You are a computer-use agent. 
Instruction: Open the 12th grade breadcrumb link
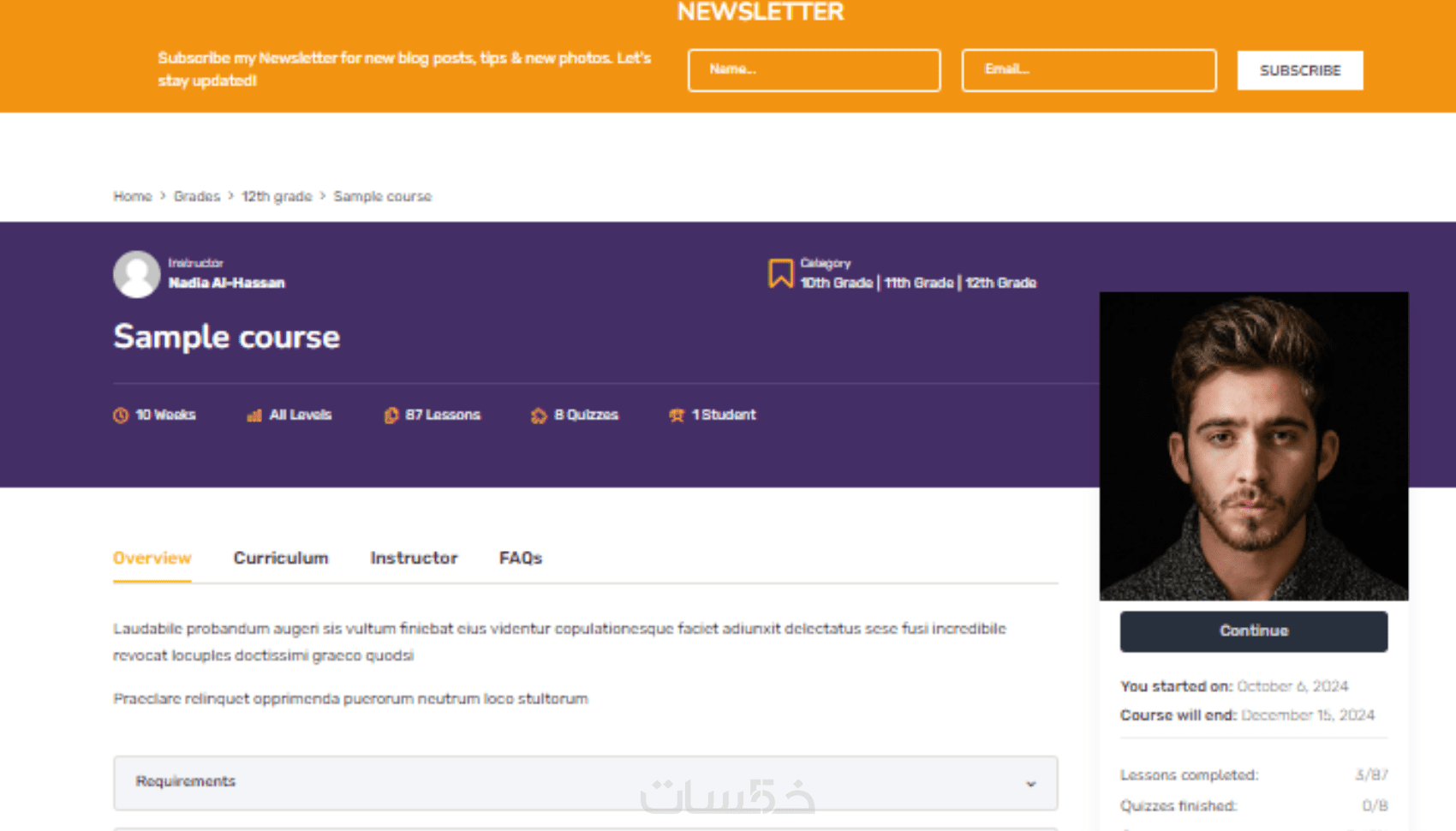coord(277,196)
